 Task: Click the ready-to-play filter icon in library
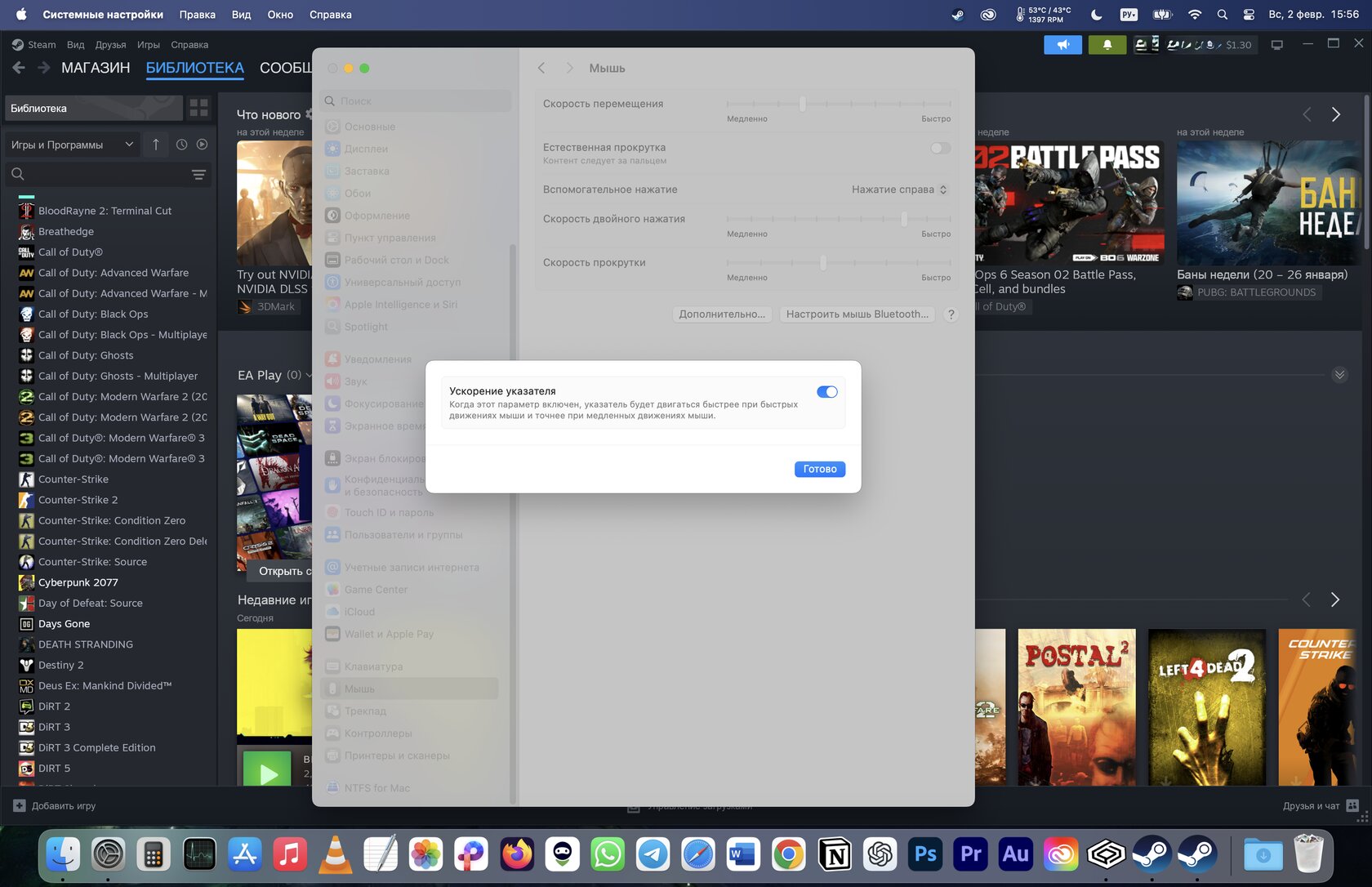pyautogui.click(x=202, y=145)
